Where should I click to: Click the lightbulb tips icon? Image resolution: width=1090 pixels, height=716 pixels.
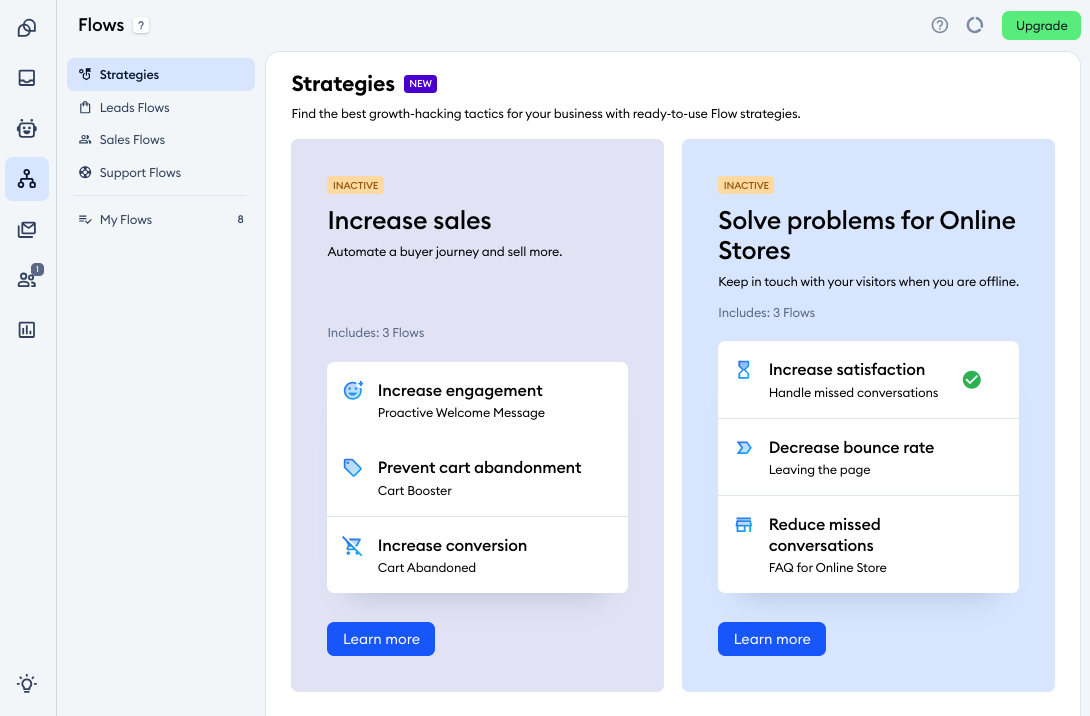point(27,684)
